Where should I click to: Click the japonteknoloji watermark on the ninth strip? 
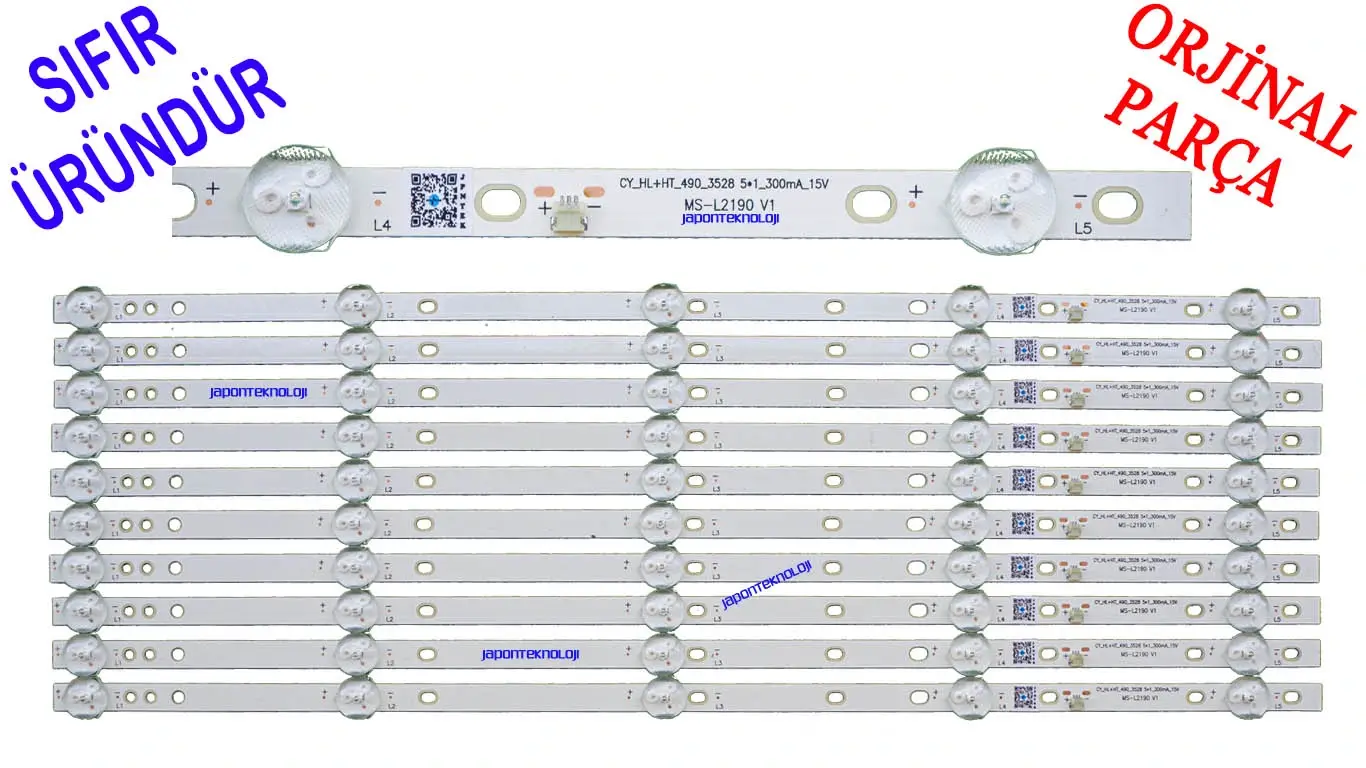coord(530,654)
